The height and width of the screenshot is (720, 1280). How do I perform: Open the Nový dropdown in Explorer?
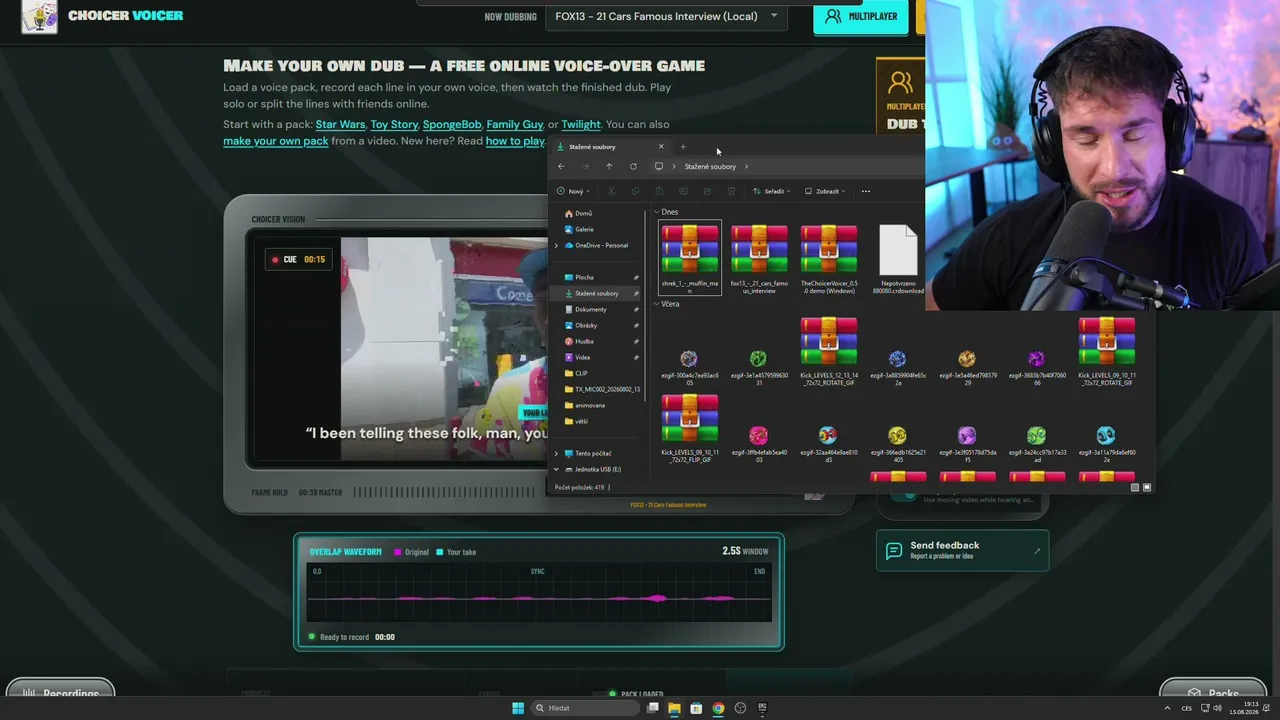(x=573, y=191)
